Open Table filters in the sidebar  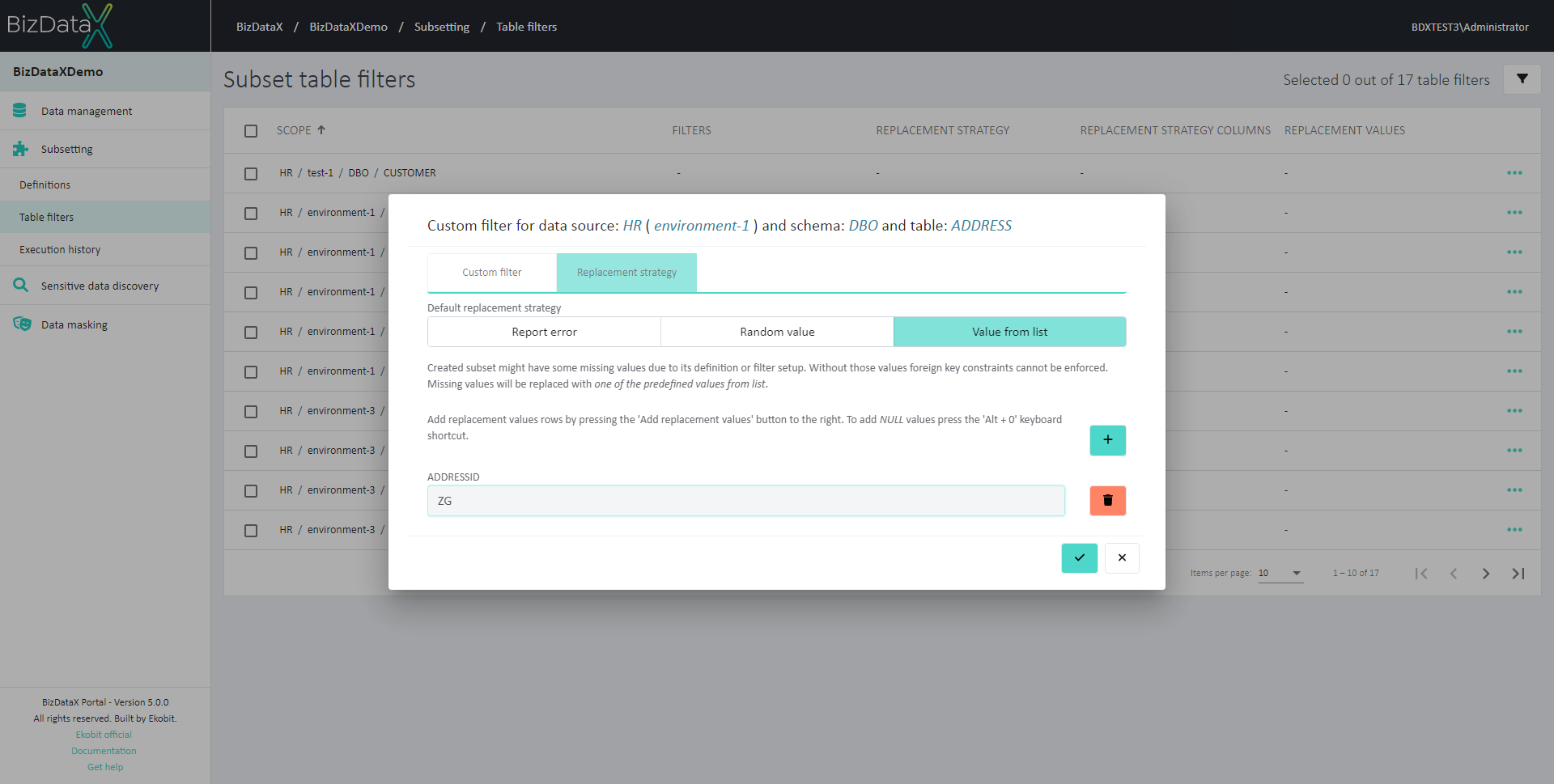point(105,217)
